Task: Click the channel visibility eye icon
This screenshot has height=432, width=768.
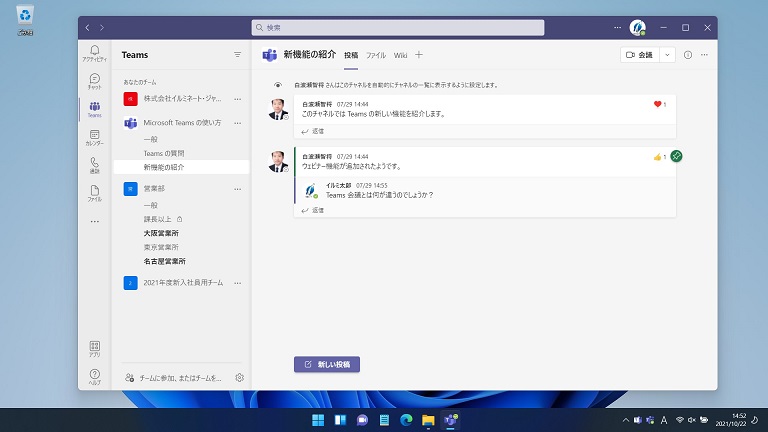Action: click(x=278, y=85)
